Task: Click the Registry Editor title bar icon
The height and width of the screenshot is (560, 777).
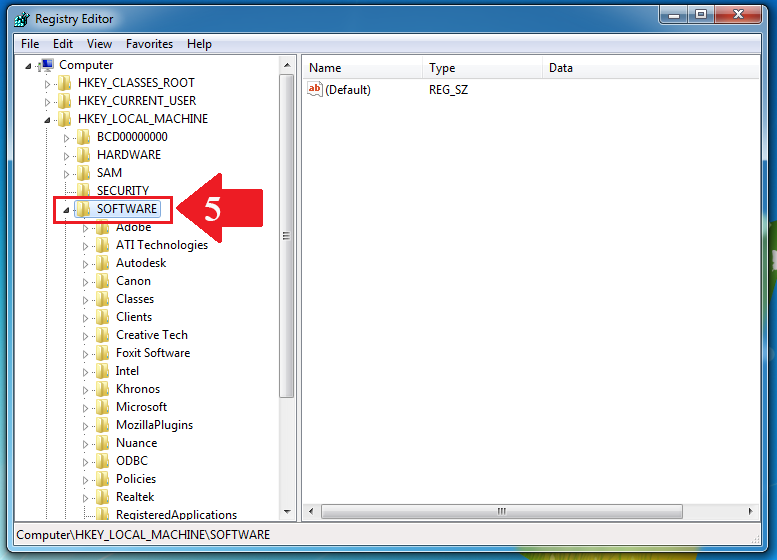Action: point(22,19)
